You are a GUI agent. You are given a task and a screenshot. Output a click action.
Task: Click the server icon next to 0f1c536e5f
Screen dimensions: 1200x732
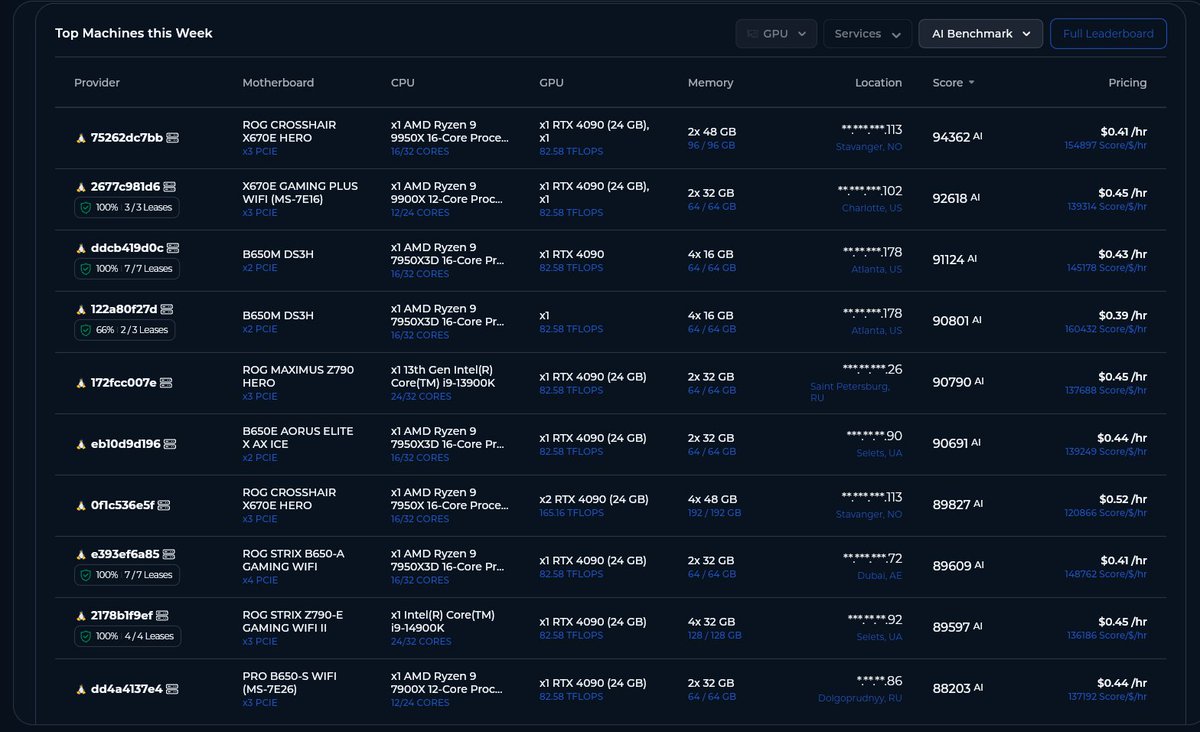coord(164,506)
